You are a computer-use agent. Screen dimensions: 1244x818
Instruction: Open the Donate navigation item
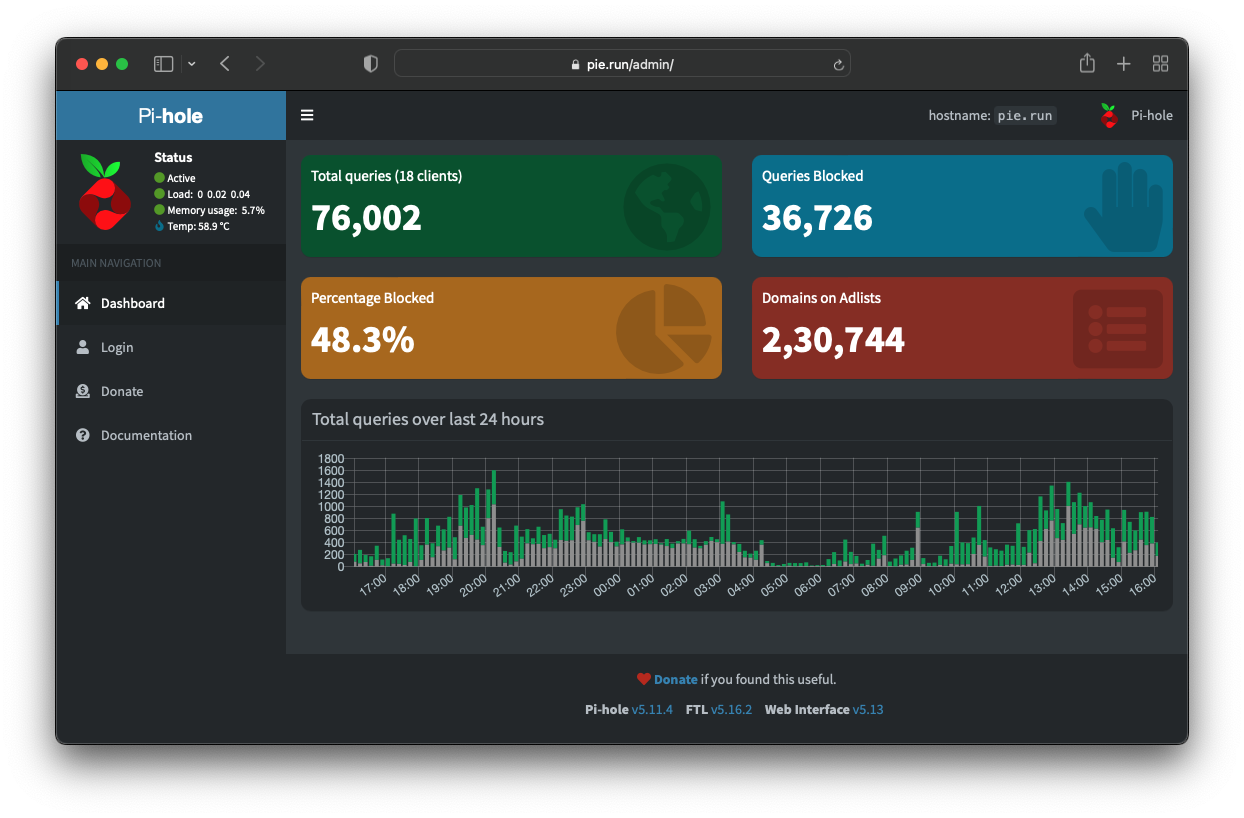click(171, 391)
